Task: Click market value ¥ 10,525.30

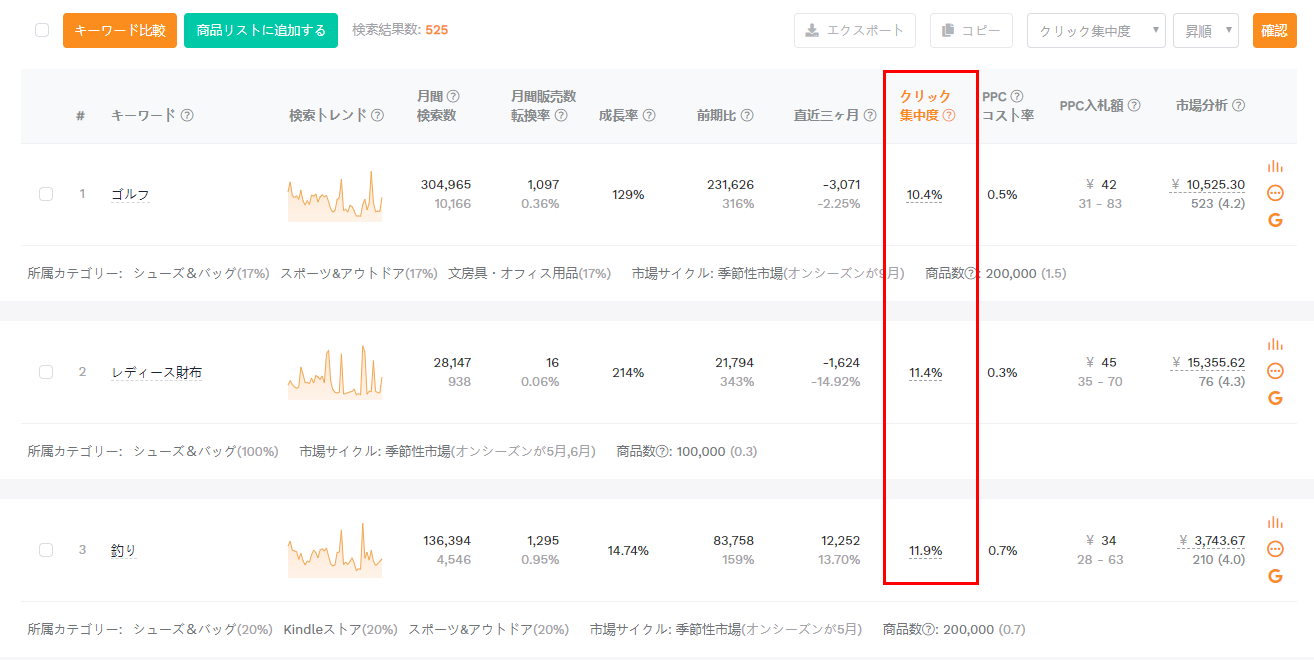Action: [1207, 184]
